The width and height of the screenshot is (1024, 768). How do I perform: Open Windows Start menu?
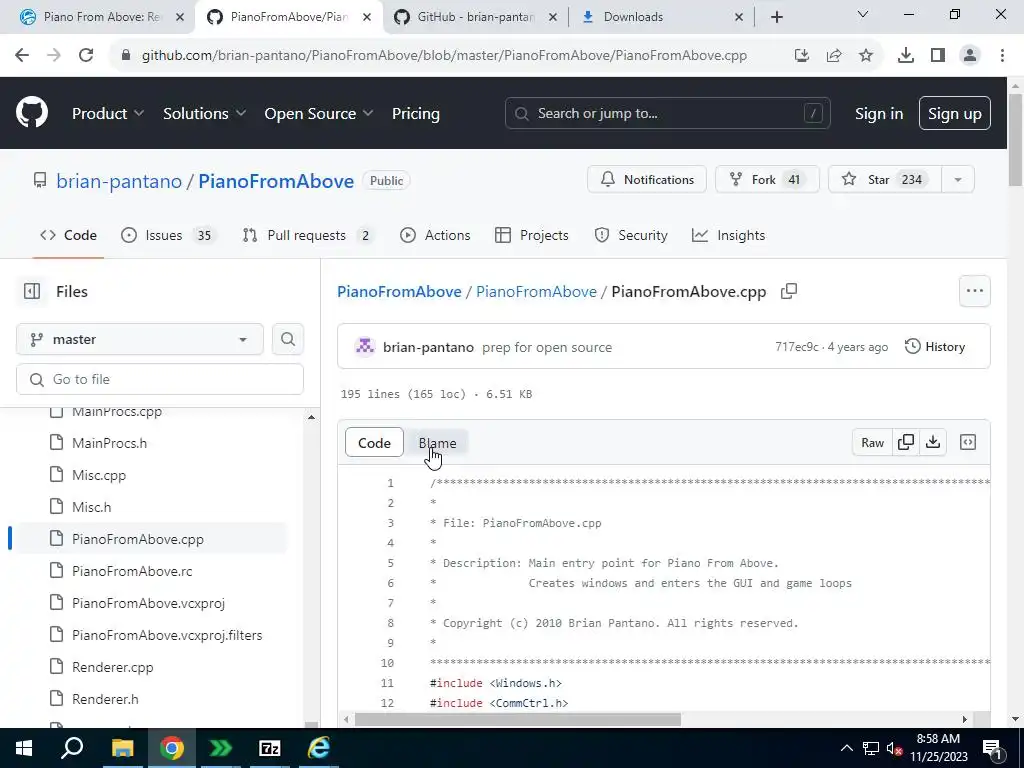(24, 748)
